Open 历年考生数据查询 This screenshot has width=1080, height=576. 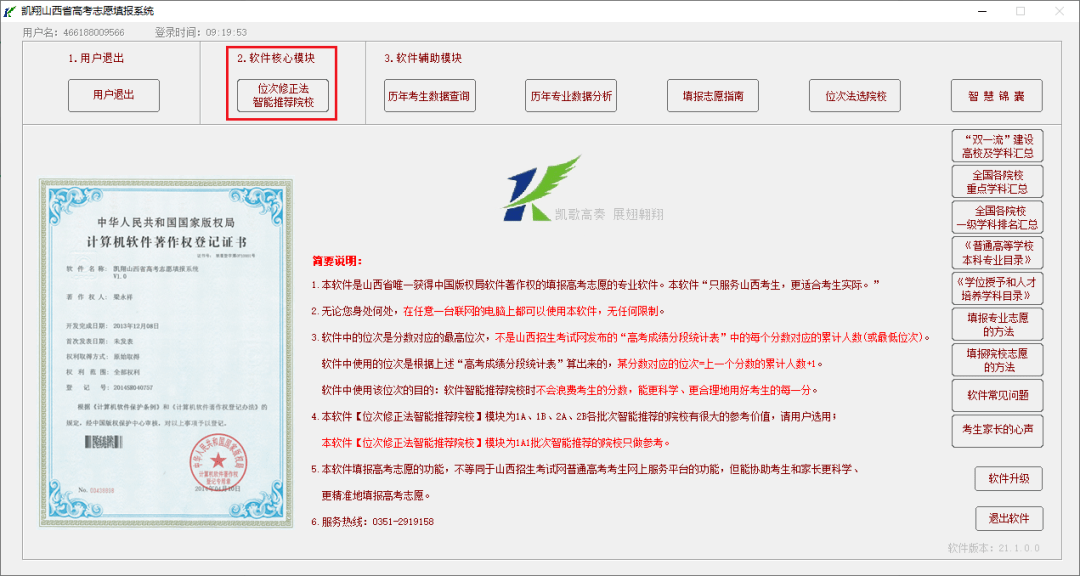click(429, 96)
